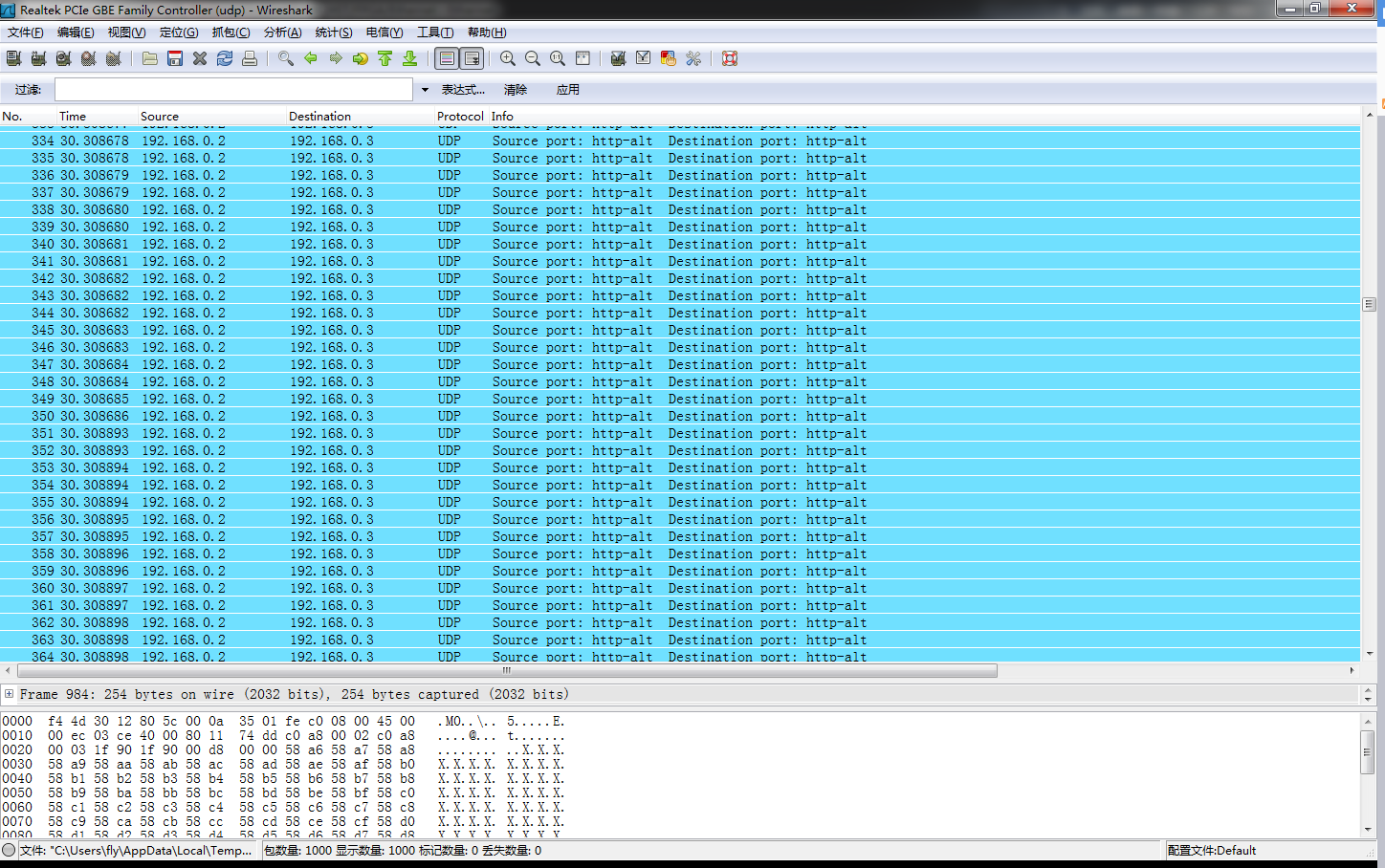Click the 应用 apply filter button

[x=568, y=90]
